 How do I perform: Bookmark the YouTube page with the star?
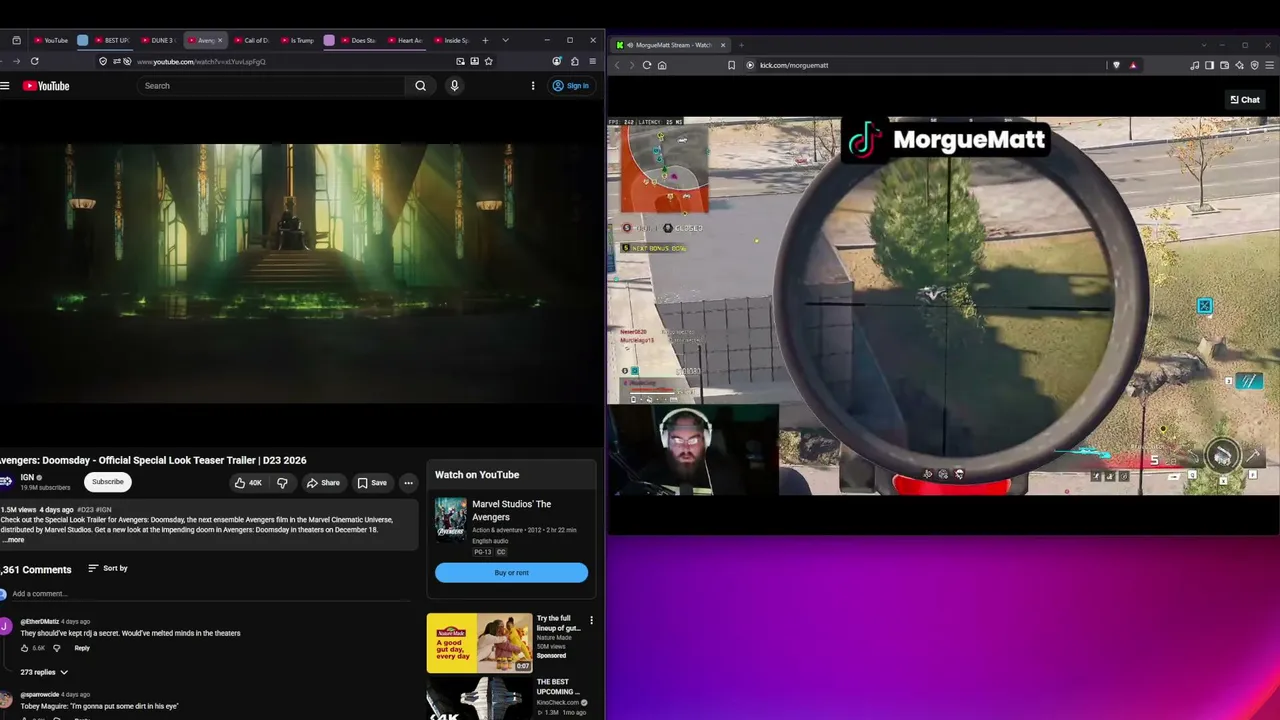click(488, 61)
